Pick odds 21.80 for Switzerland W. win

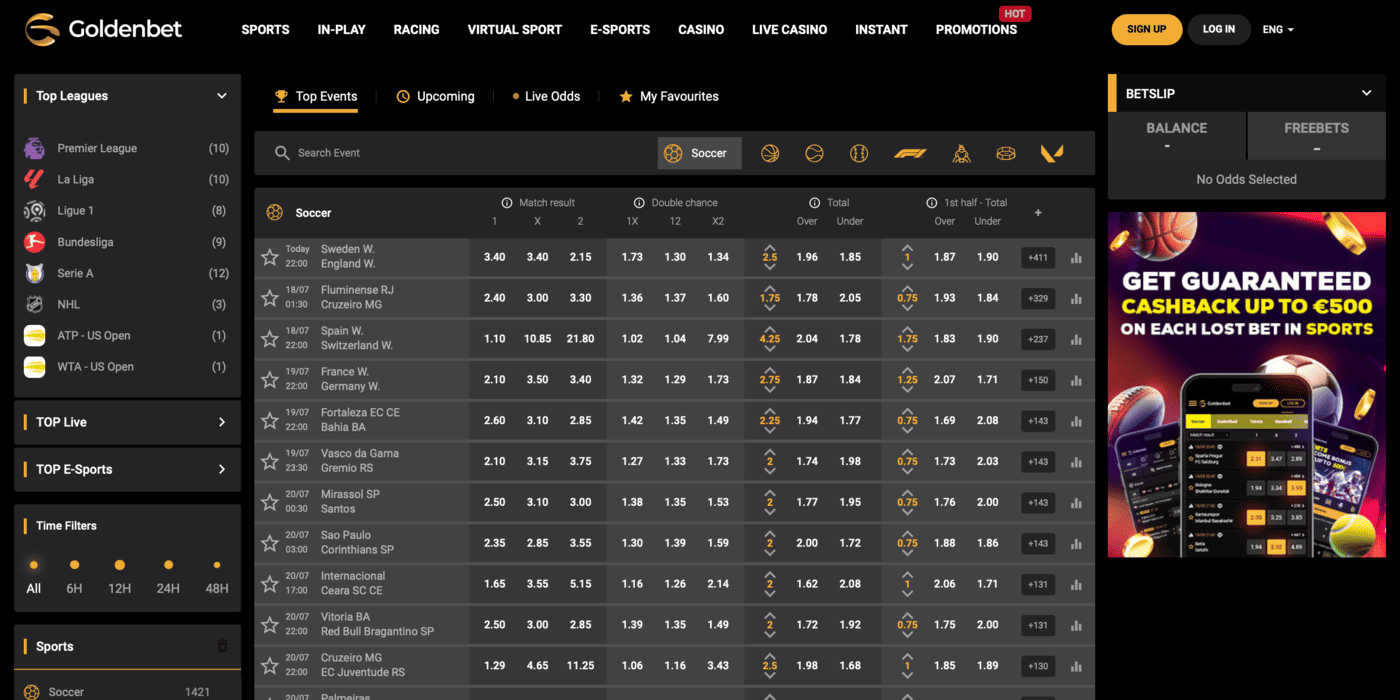pos(580,339)
